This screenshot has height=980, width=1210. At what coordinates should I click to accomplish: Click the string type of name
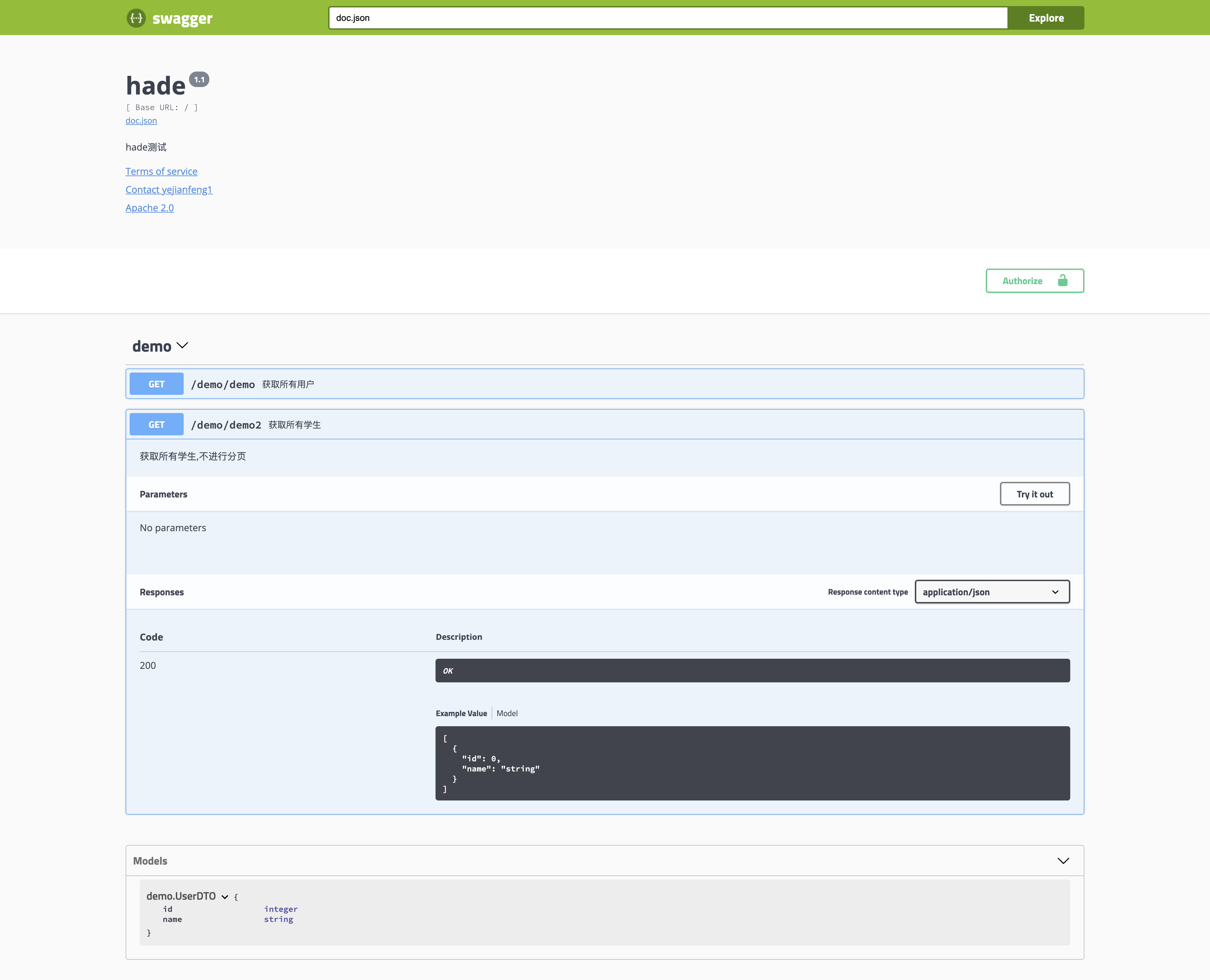coord(279,919)
